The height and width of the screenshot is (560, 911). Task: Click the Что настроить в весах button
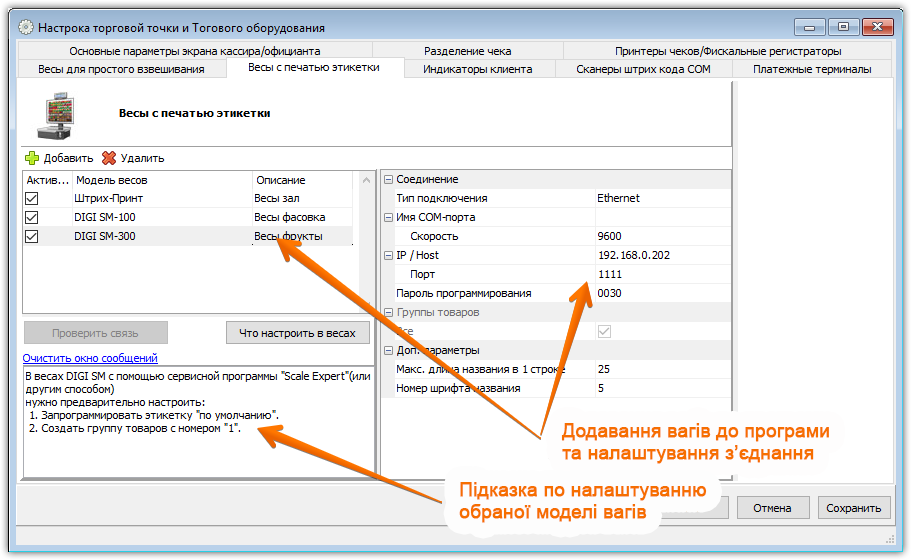click(x=297, y=333)
